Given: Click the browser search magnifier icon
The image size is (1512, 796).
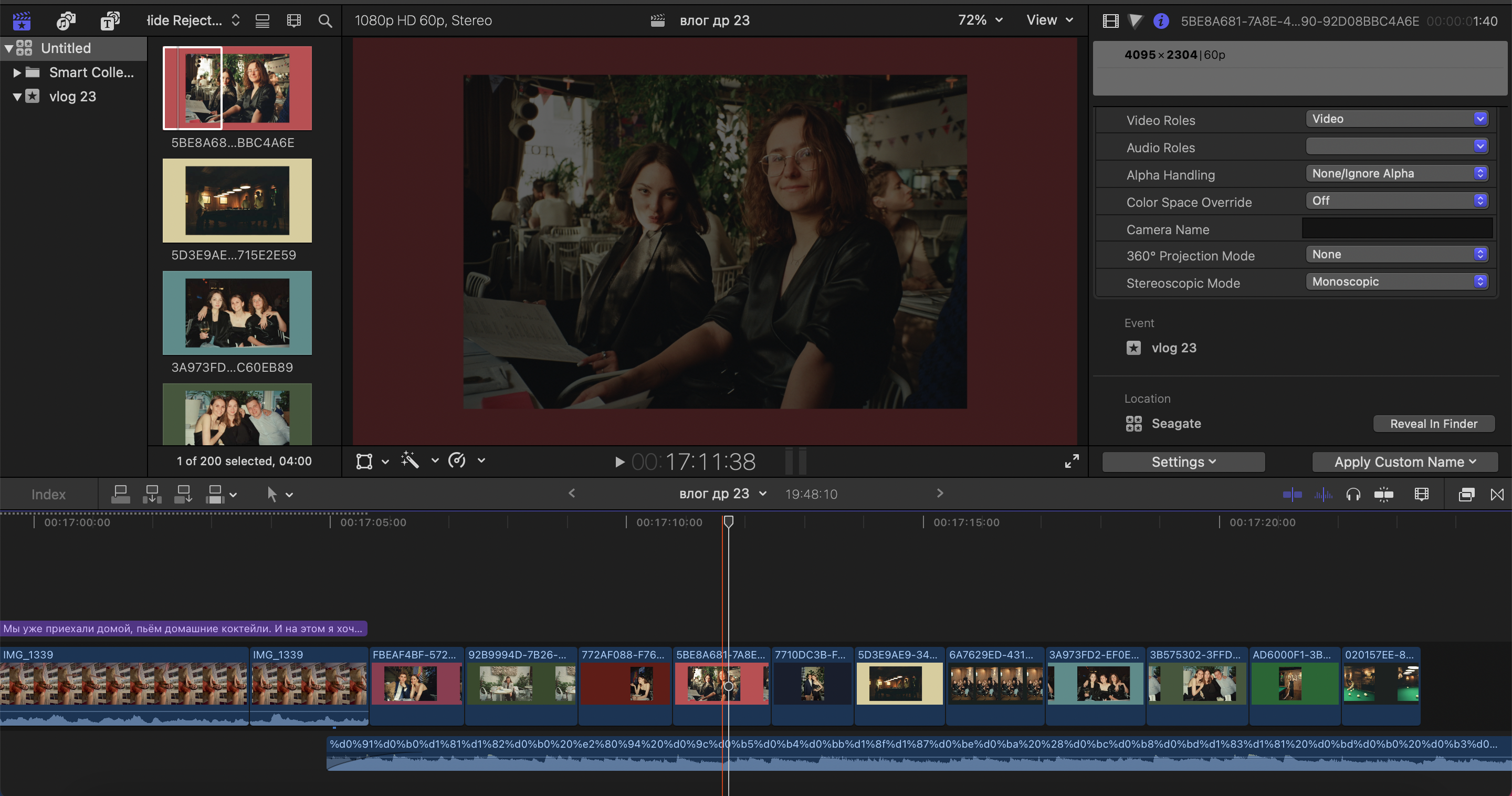Looking at the screenshot, I should point(324,21).
